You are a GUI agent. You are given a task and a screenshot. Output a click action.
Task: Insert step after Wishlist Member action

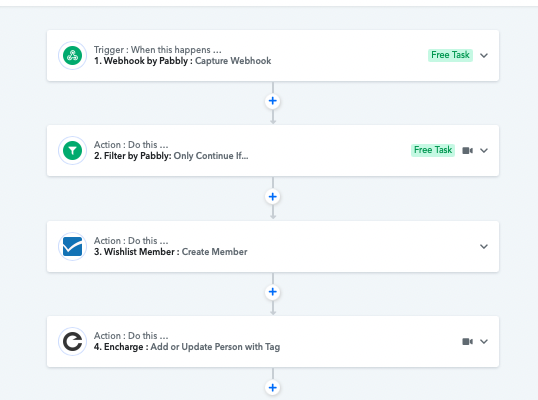click(x=273, y=292)
